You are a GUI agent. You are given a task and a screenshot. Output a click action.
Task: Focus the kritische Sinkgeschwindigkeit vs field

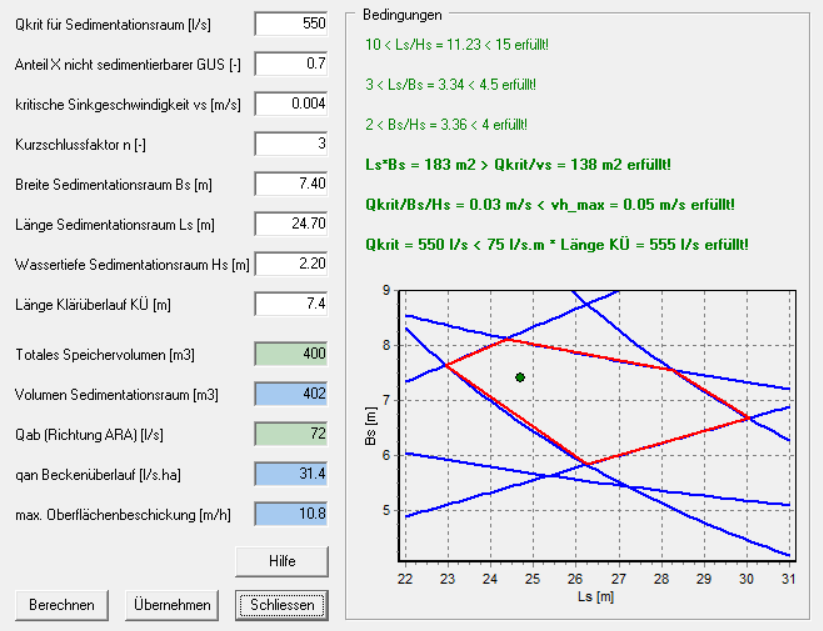[x=291, y=104]
